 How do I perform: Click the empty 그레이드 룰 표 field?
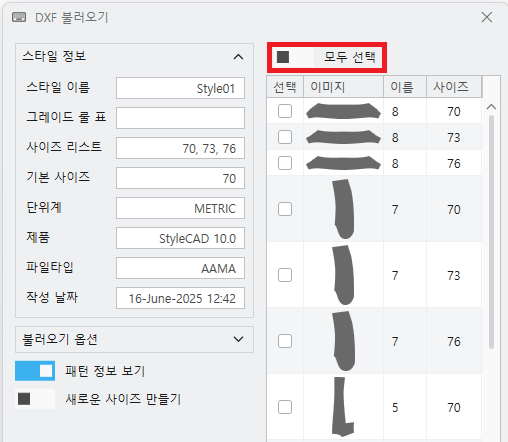(x=180, y=118)
